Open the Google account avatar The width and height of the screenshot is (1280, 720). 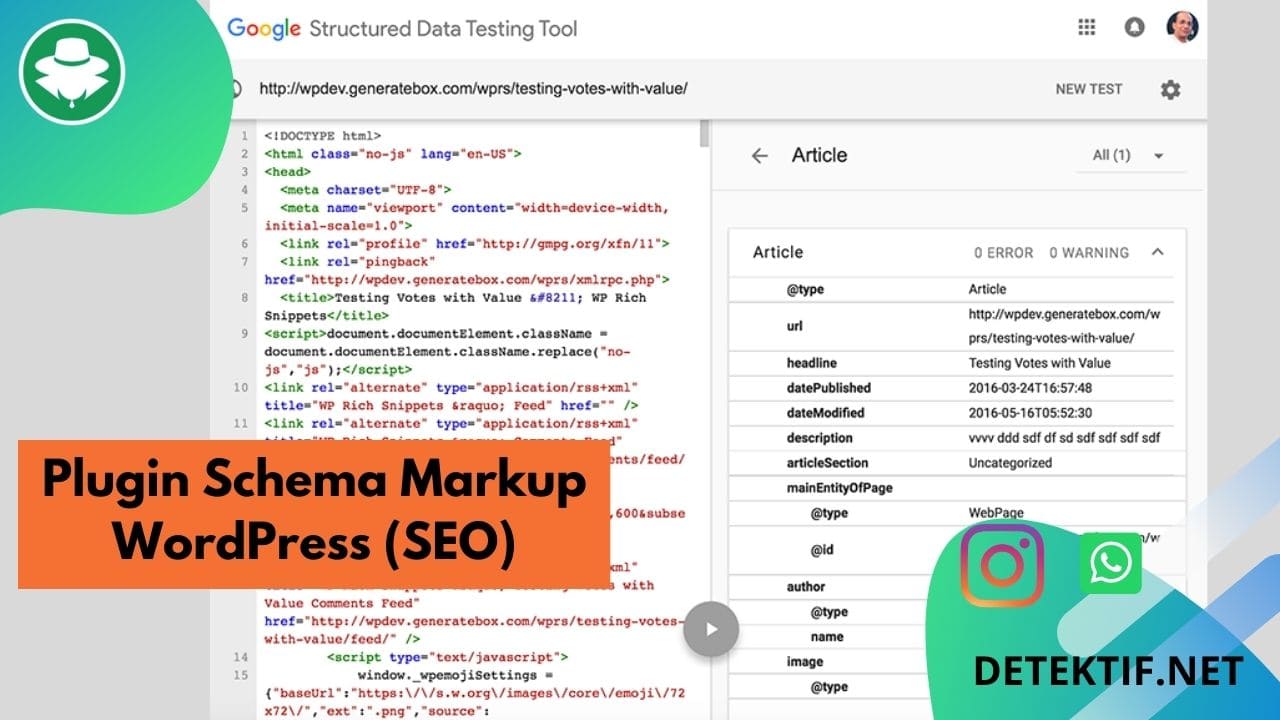coord(1182,27)
